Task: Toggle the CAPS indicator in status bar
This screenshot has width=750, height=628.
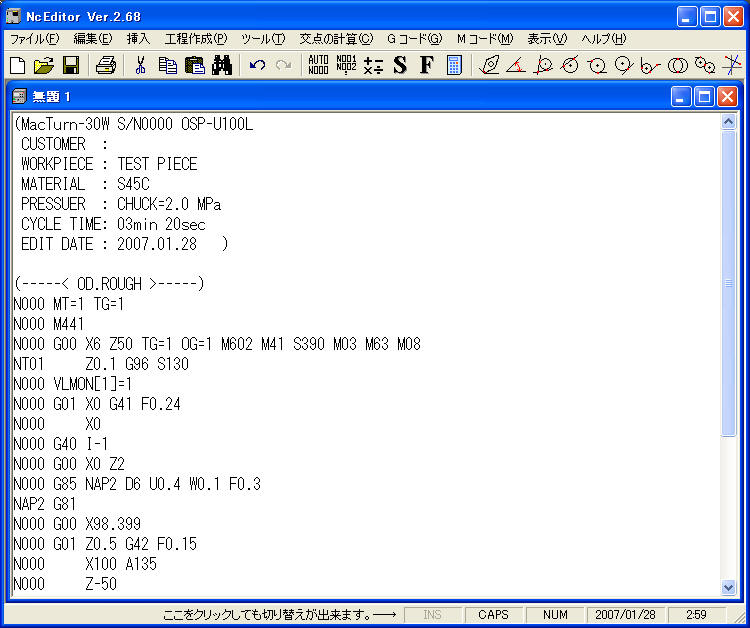Action: pos(493,615)
